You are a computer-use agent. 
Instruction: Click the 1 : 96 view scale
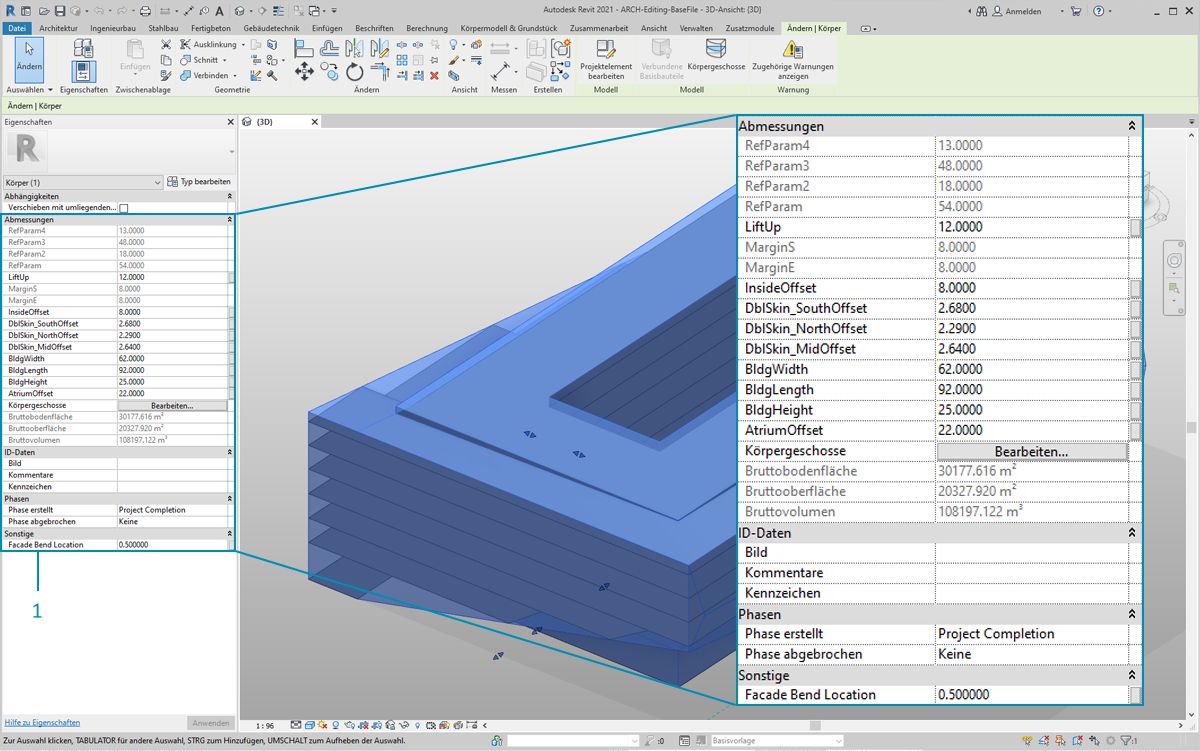tap(265, 726)
